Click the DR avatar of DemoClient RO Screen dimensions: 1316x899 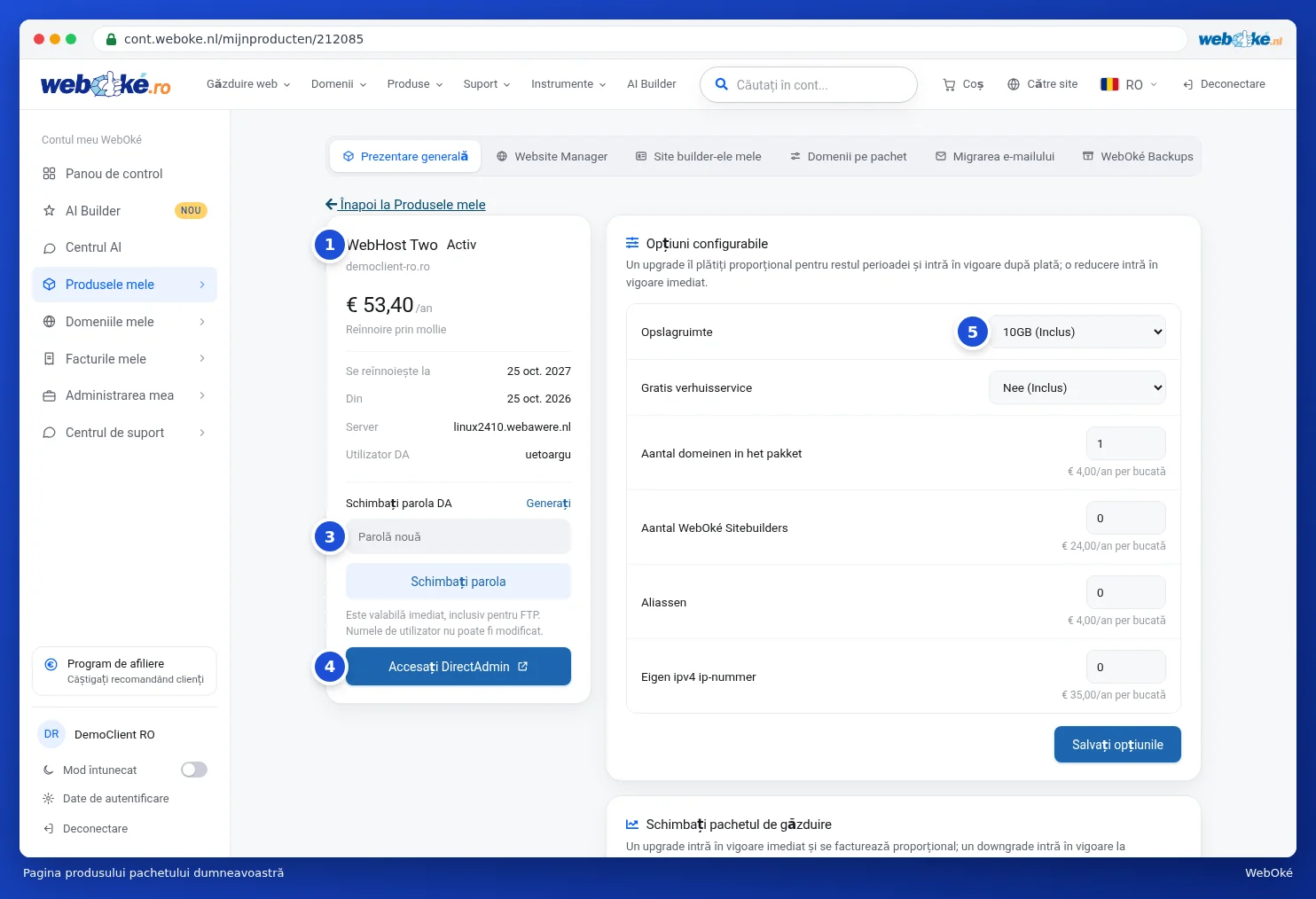51,734
